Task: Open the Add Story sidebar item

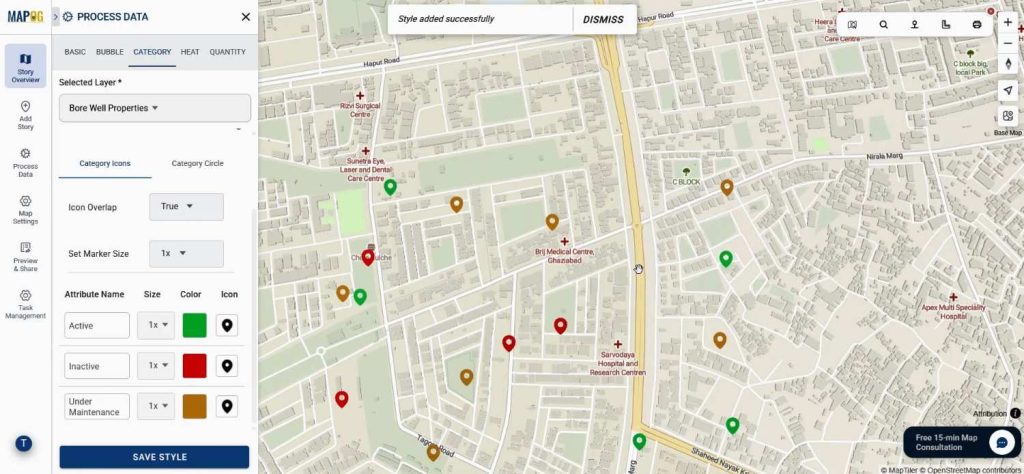Action: [x=25, y=115]
